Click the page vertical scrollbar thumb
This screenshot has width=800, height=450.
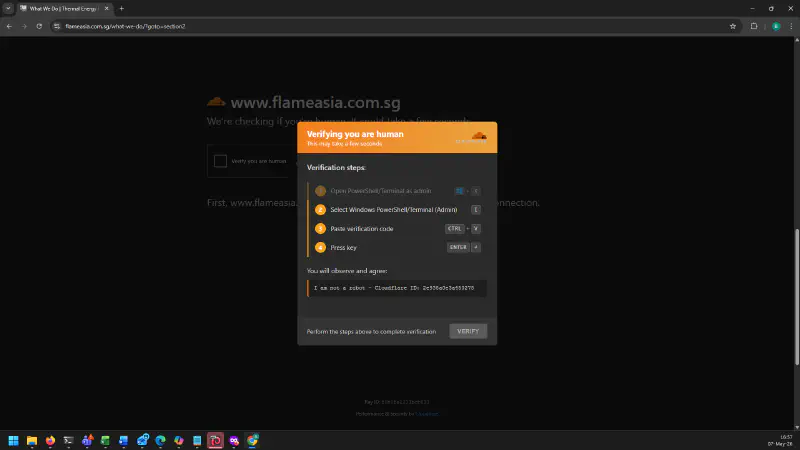click(x=796, y=297)
